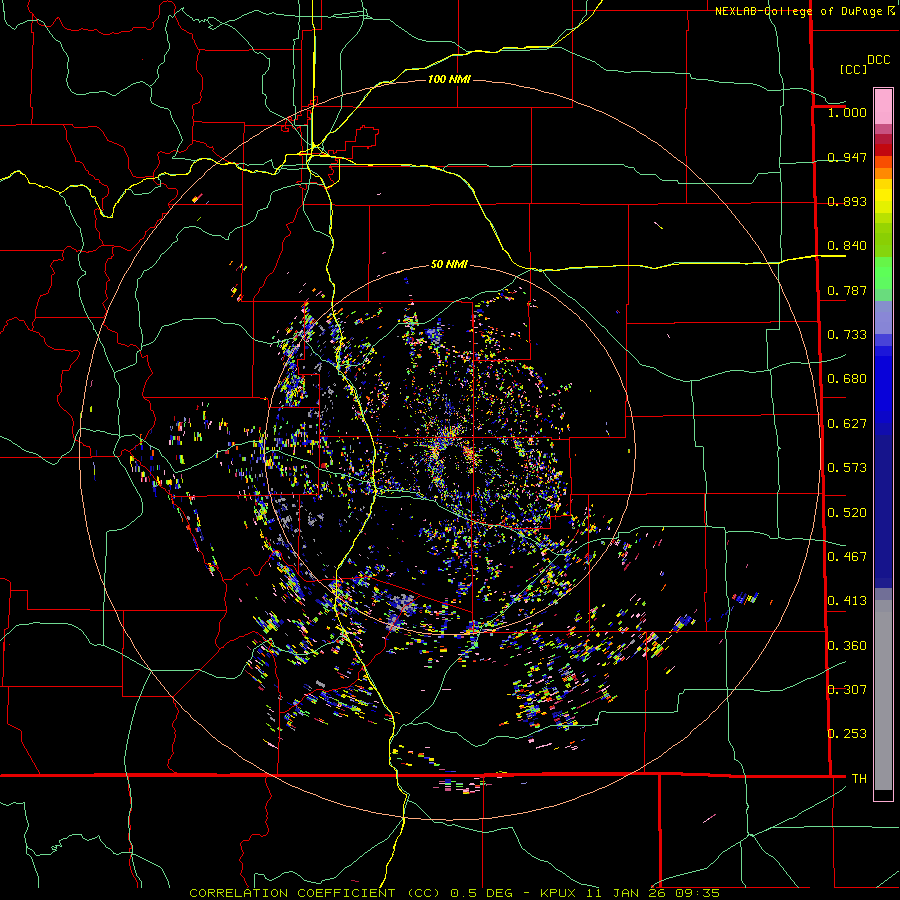Click the bright green color bar segment
The height and width of the screenshot is (900, 900).
coord(883,273)
